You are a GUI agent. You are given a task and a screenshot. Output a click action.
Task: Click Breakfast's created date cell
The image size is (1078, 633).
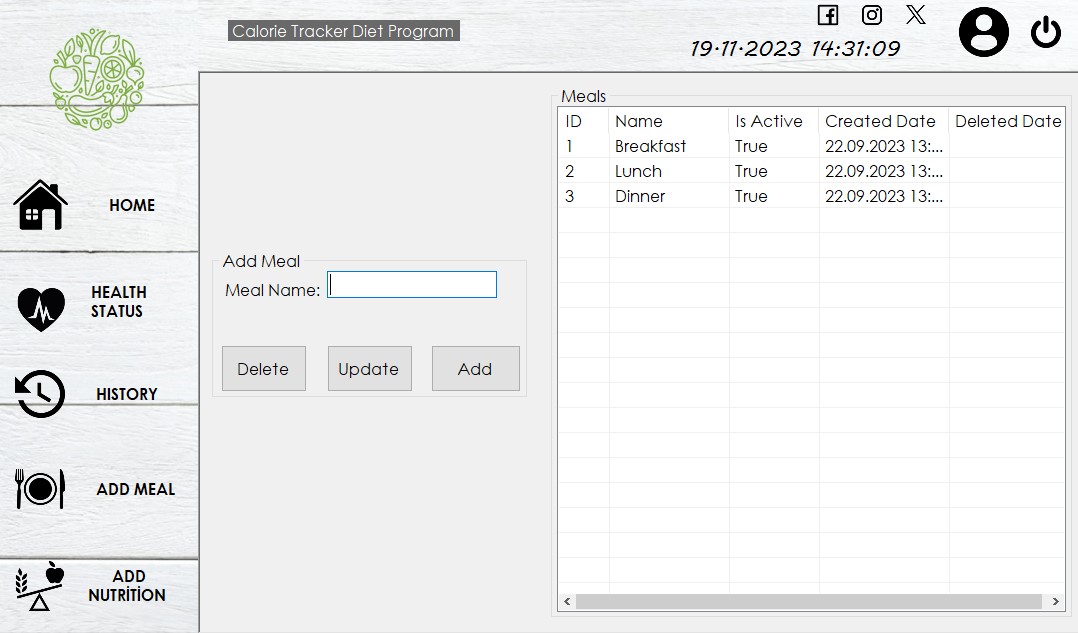(884, 146)
